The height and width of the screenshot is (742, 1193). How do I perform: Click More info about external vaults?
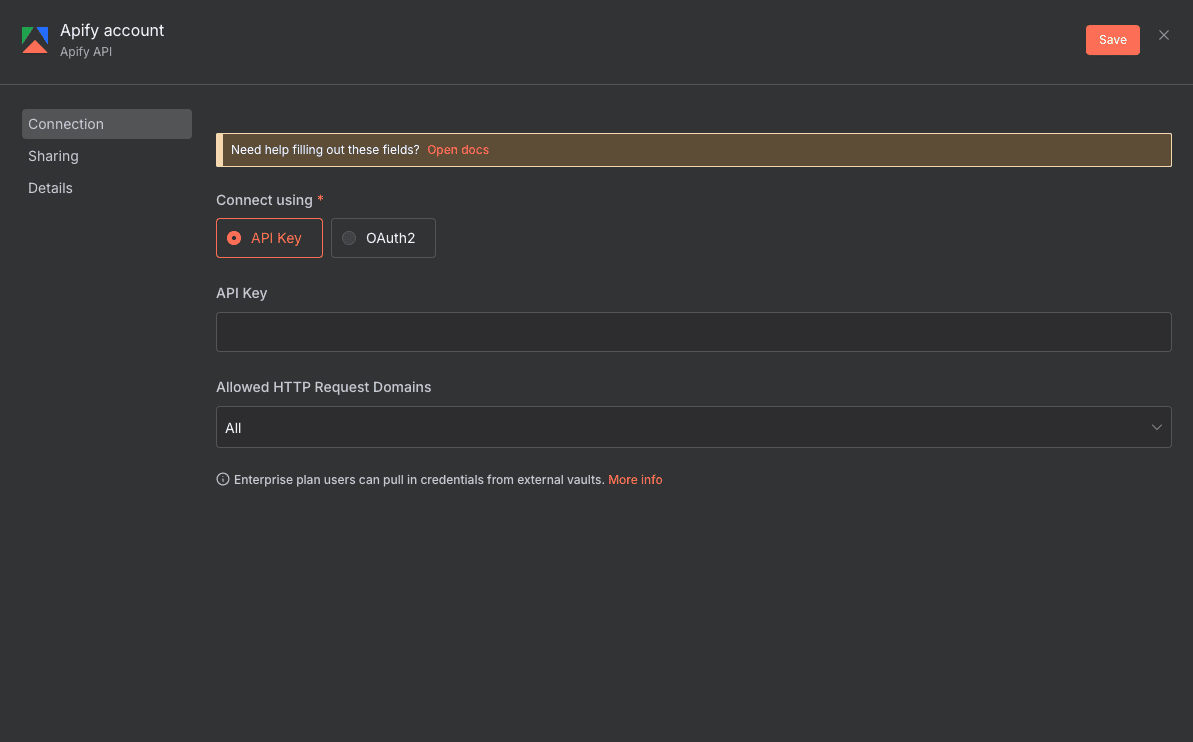coord(635,479)
